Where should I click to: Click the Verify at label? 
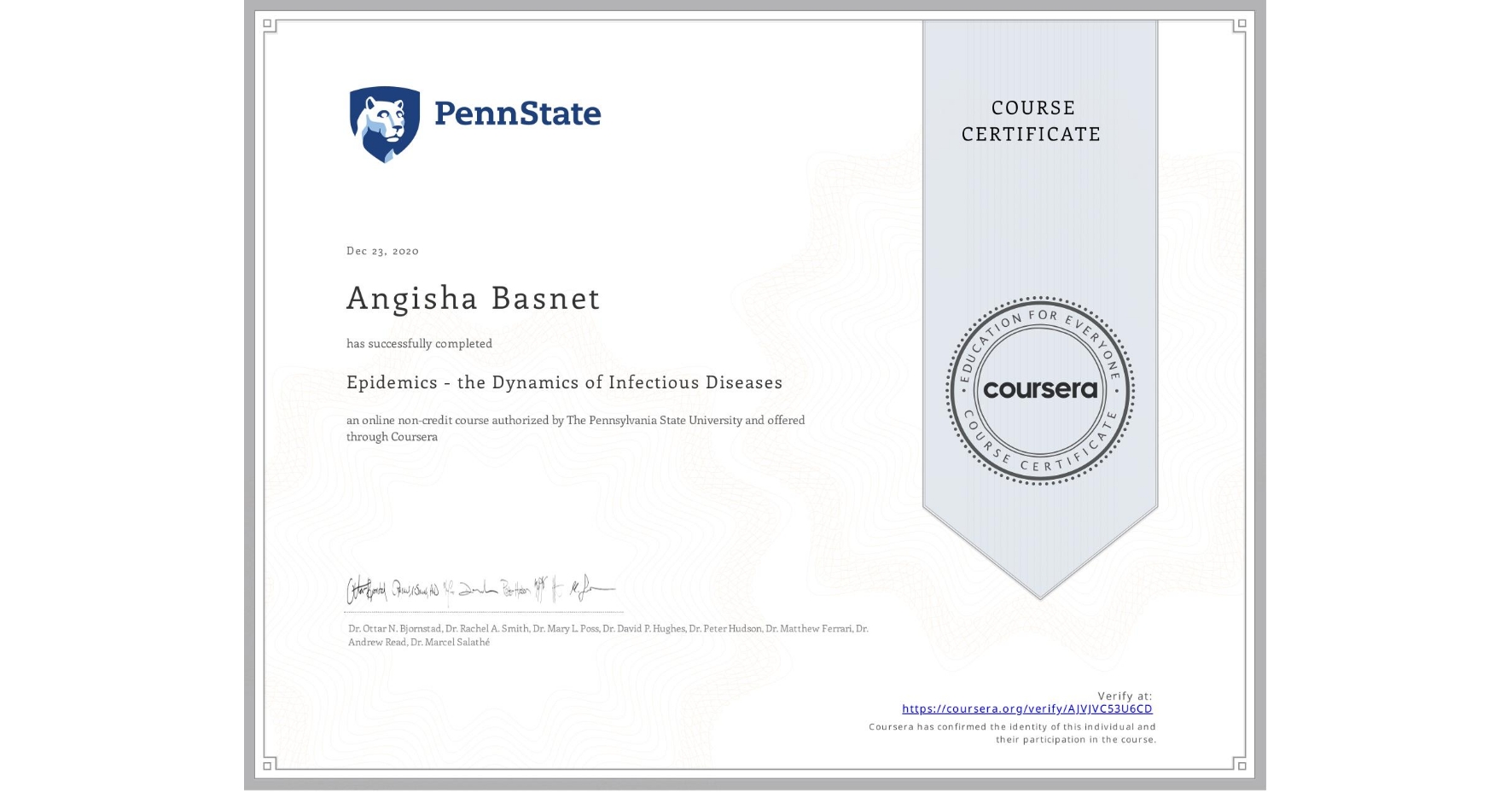[1125, 695]
